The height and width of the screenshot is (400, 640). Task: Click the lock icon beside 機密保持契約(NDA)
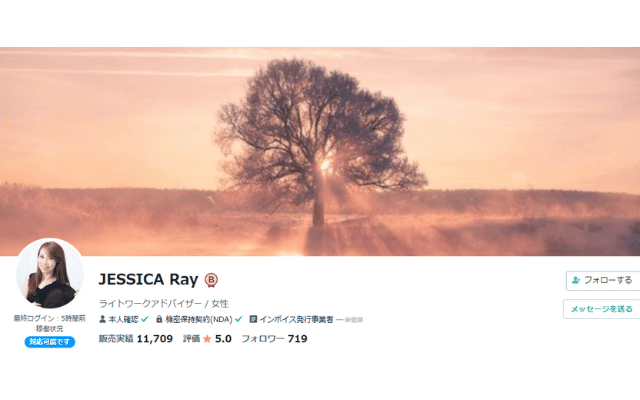click(159, 319)
